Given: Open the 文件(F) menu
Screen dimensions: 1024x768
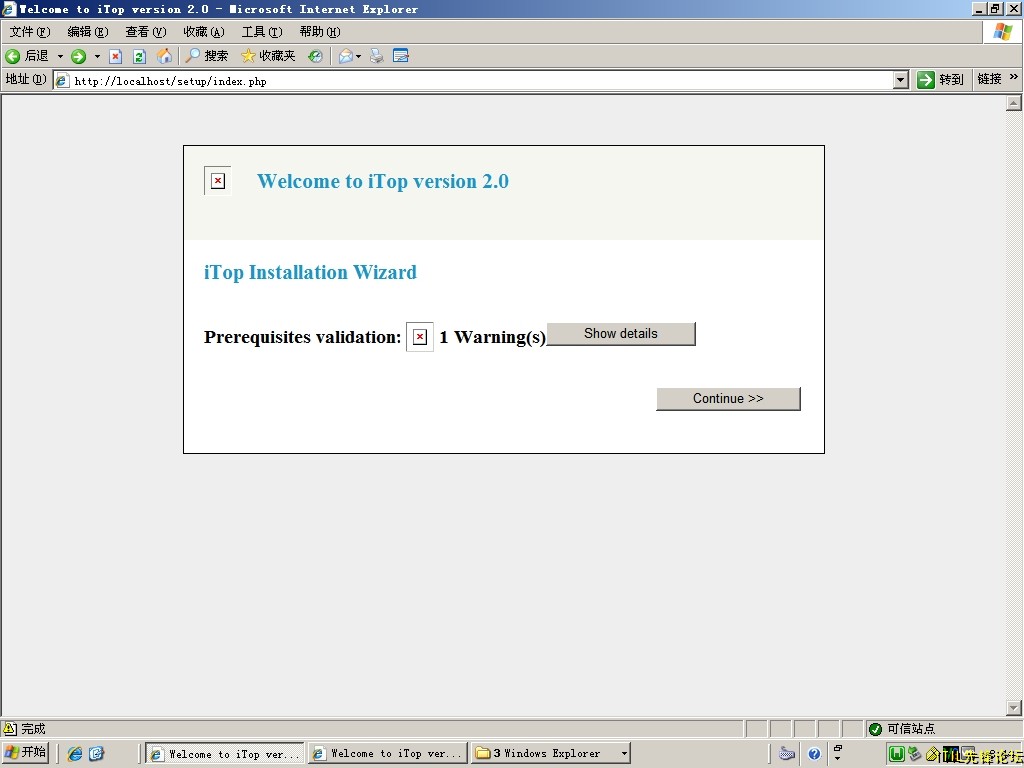Looking at the screenshot, I should 30,32.
